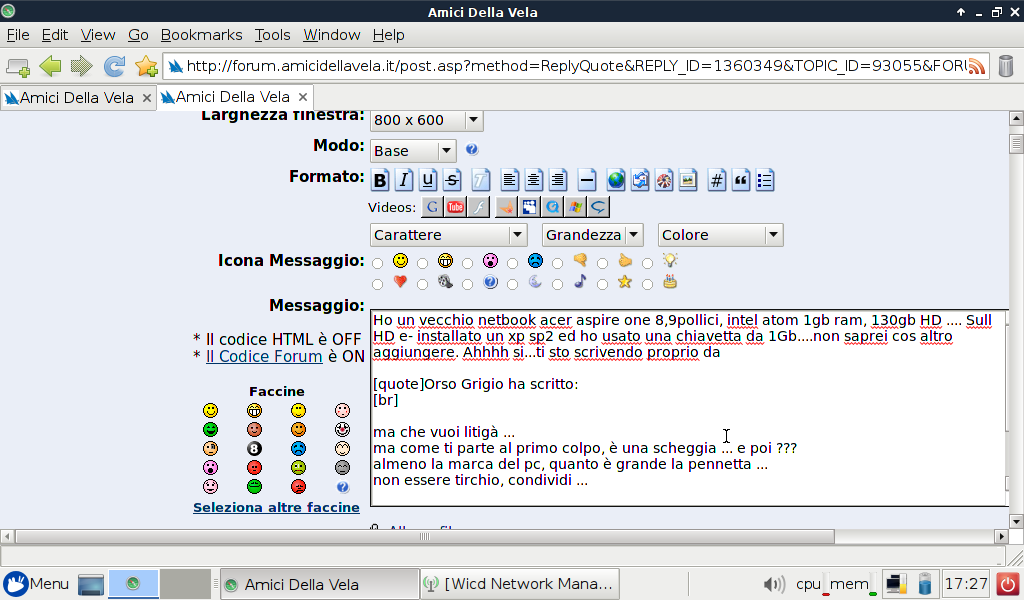The width and height of the screenshot is (1024, 600).
Task: Insert bulleted list
Action: click(765, 180)
